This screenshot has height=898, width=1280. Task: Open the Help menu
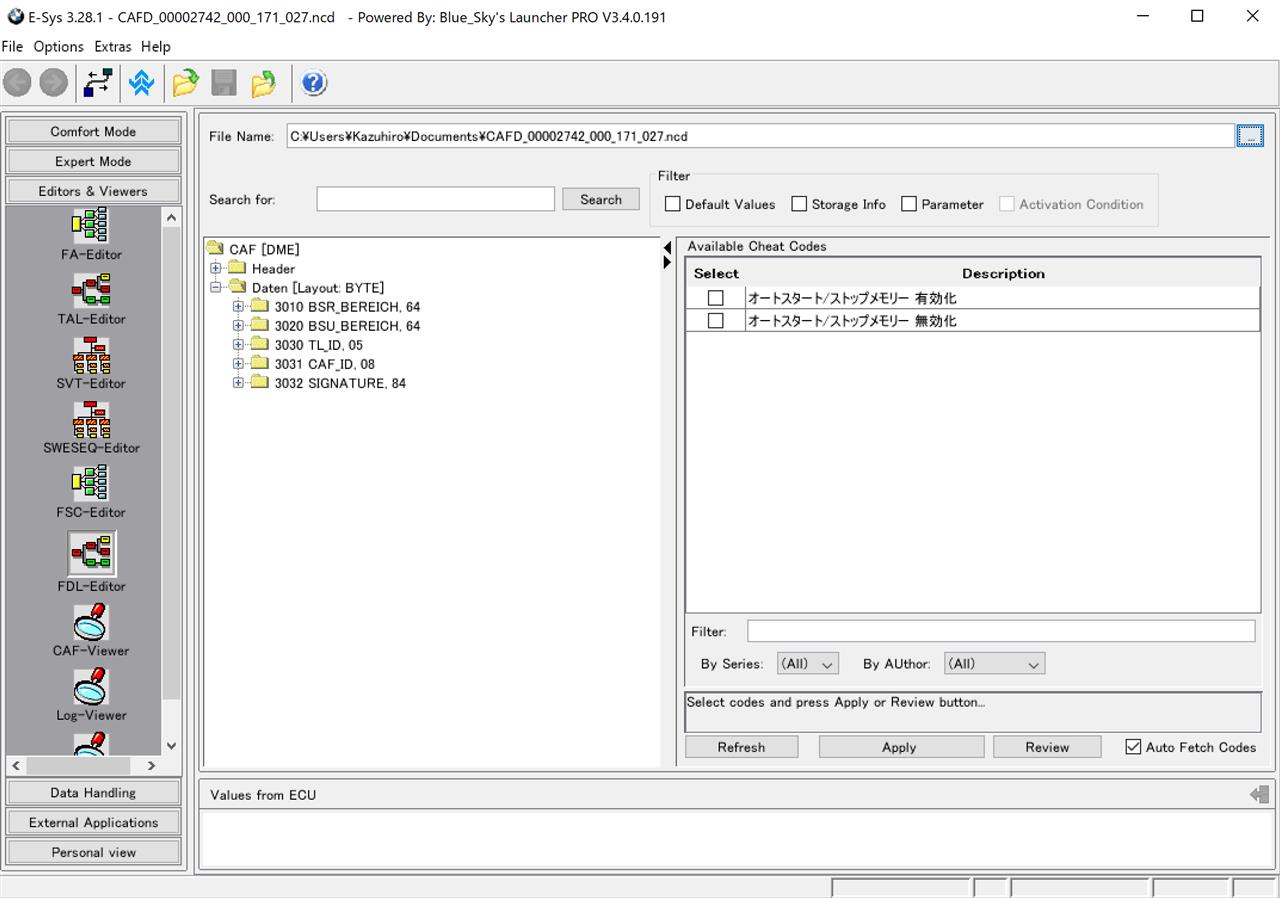(156, 46)
